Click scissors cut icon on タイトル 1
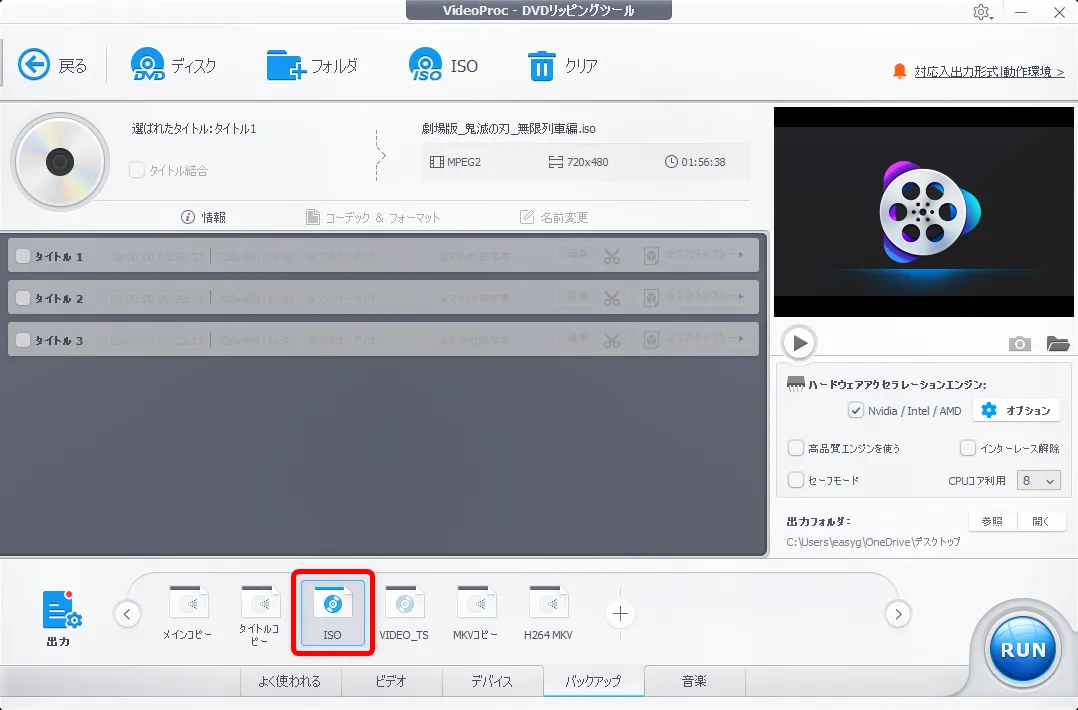 tap(612, 257)
